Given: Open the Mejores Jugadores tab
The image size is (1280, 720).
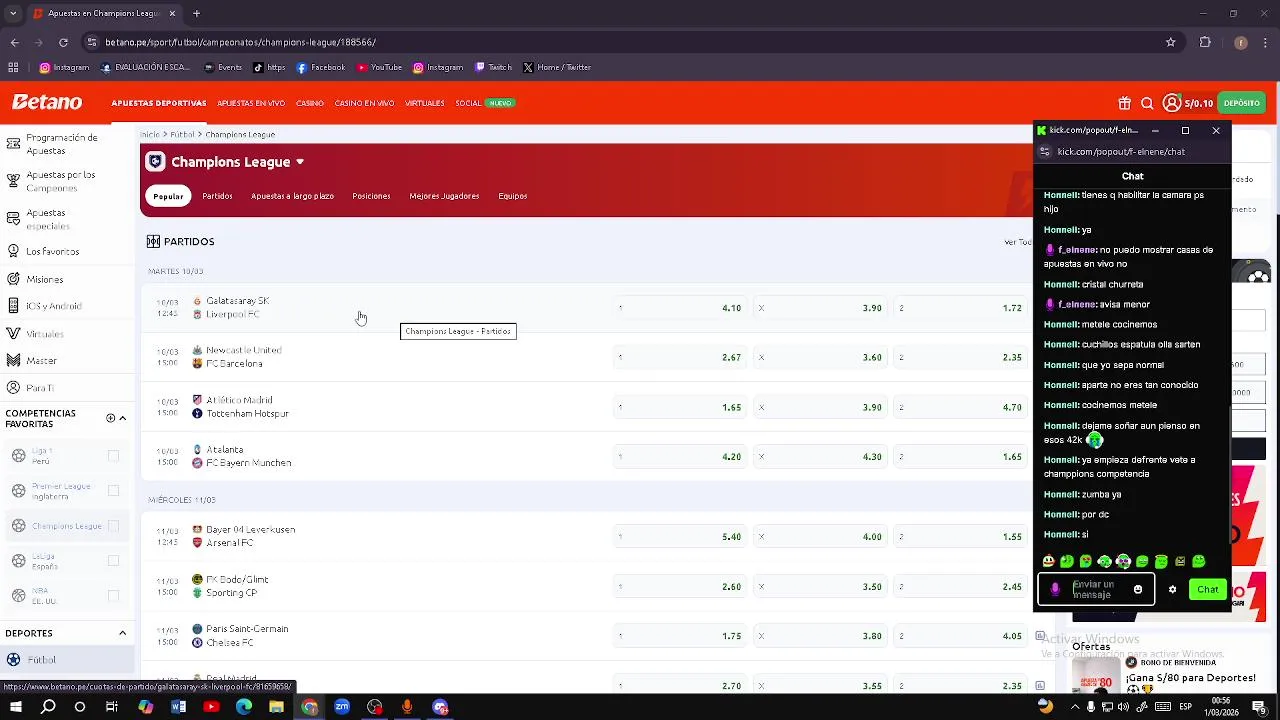Looking at the screenshot, I should click(x=444, y=196).
